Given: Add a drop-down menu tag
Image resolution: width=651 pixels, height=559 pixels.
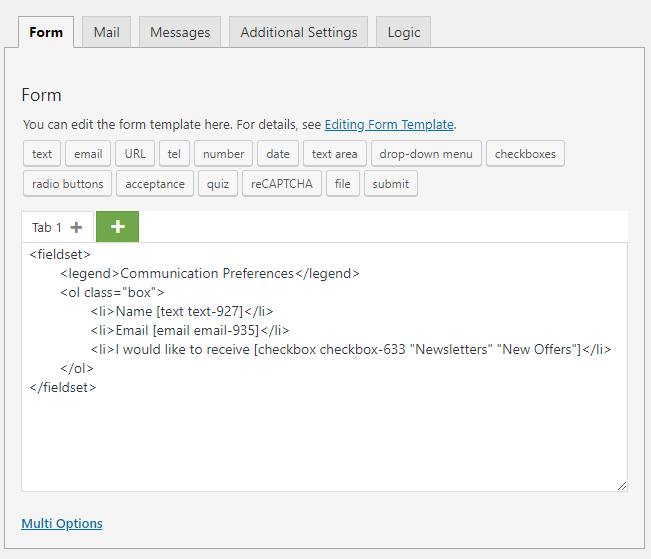Looking at the screenshot, I should pos(426,154).
